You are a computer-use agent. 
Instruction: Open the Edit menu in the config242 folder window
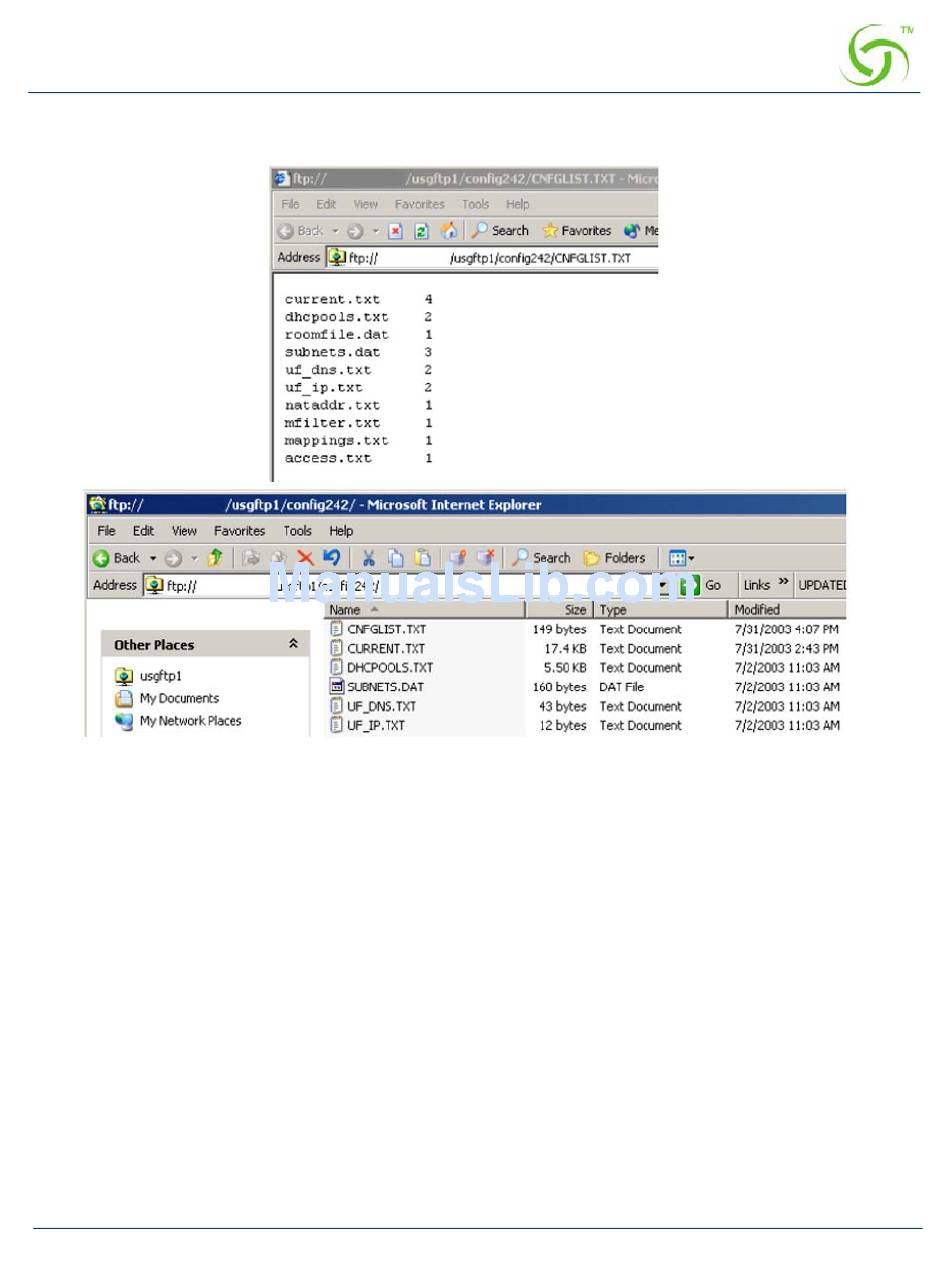144,531
